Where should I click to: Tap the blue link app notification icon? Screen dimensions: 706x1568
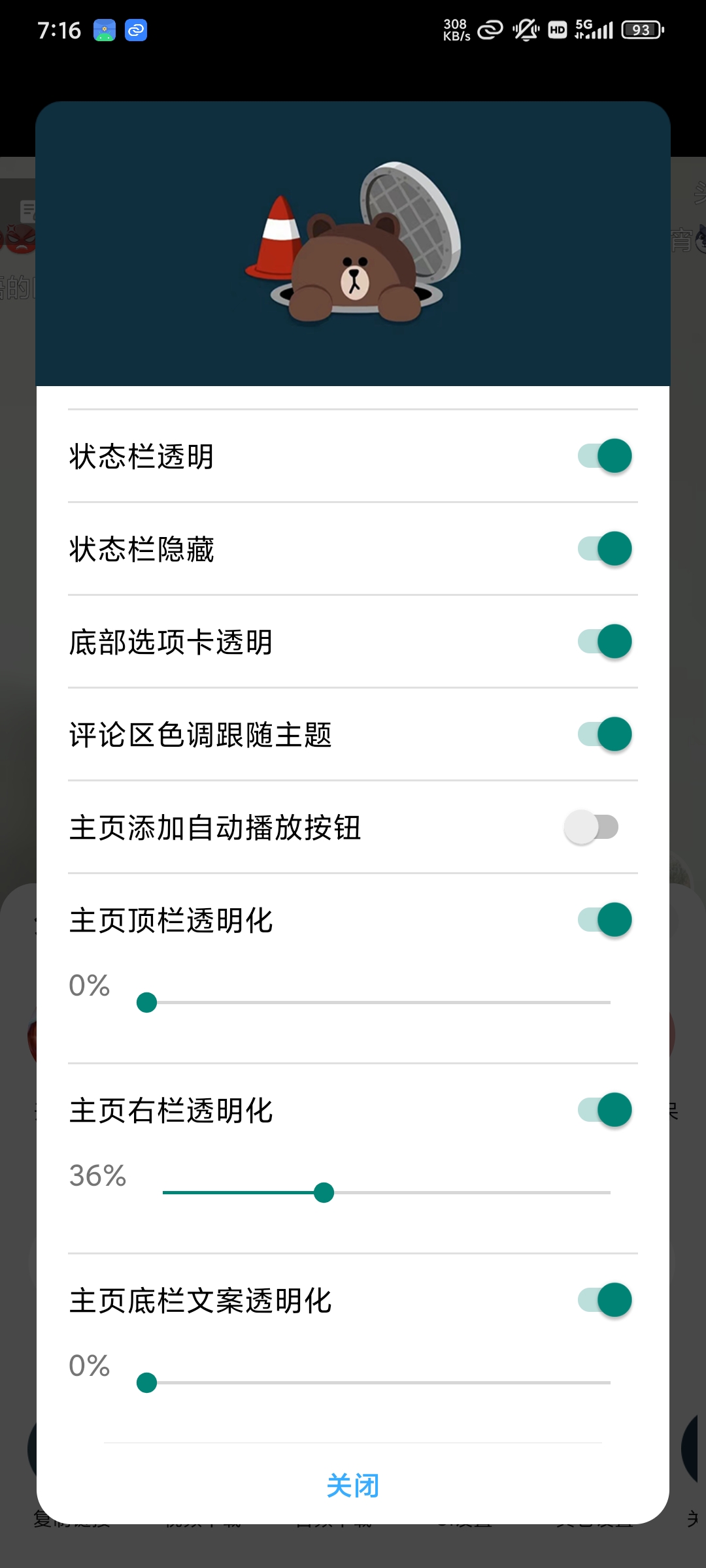[x=136, y=30]
